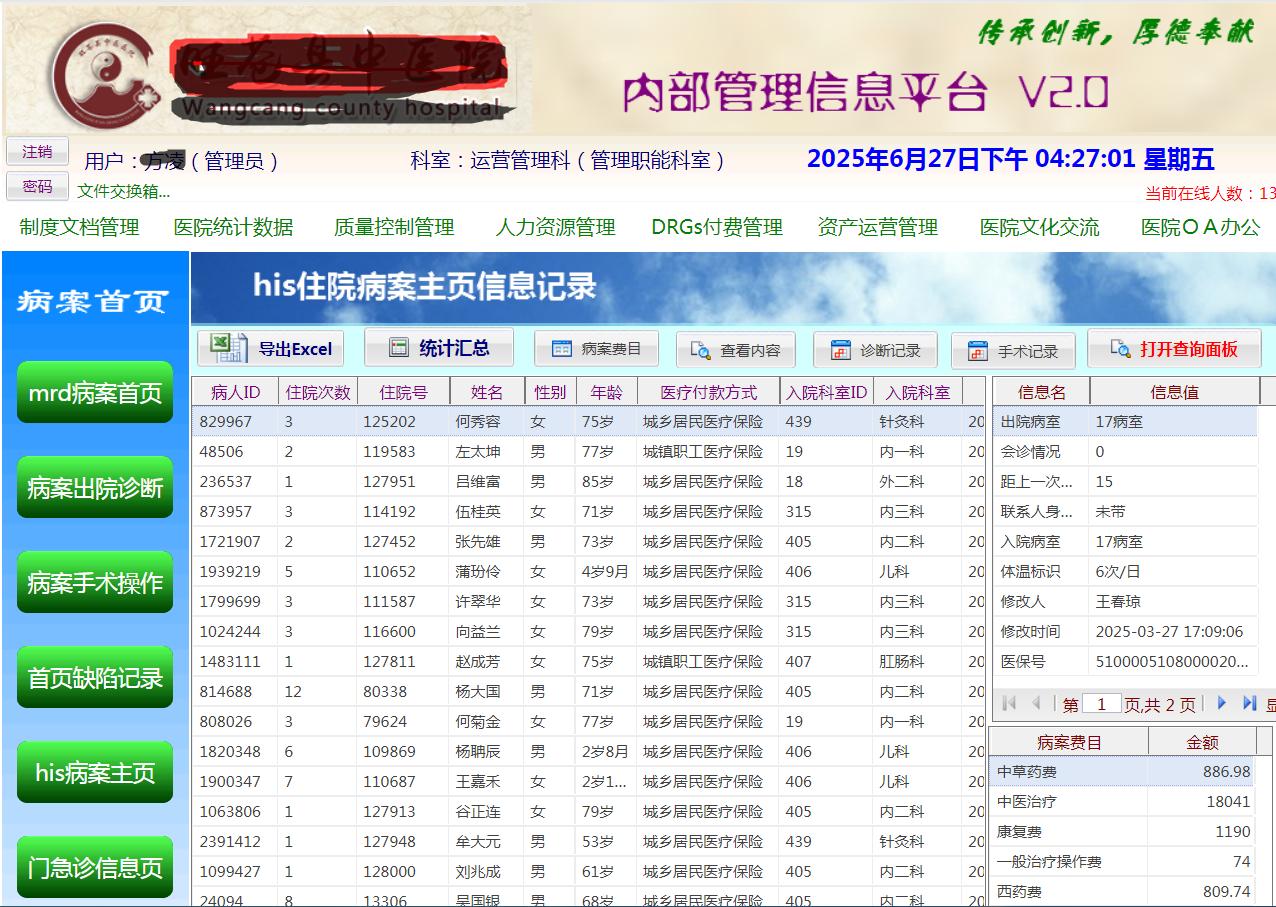Click the 注销 logout button
The height and width of the screenshot is (907, 1276).
tap(37, 152)
